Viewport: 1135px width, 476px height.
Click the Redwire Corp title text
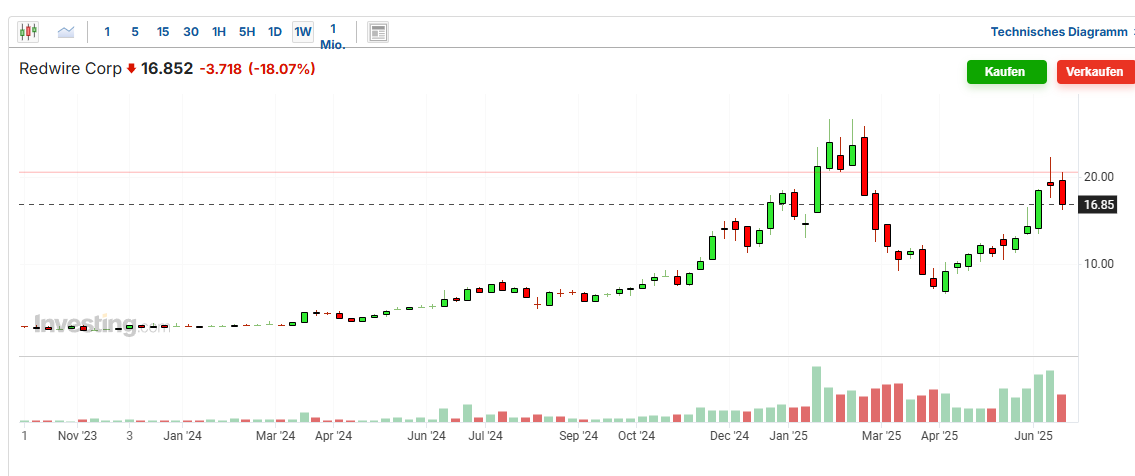[70, 69]
